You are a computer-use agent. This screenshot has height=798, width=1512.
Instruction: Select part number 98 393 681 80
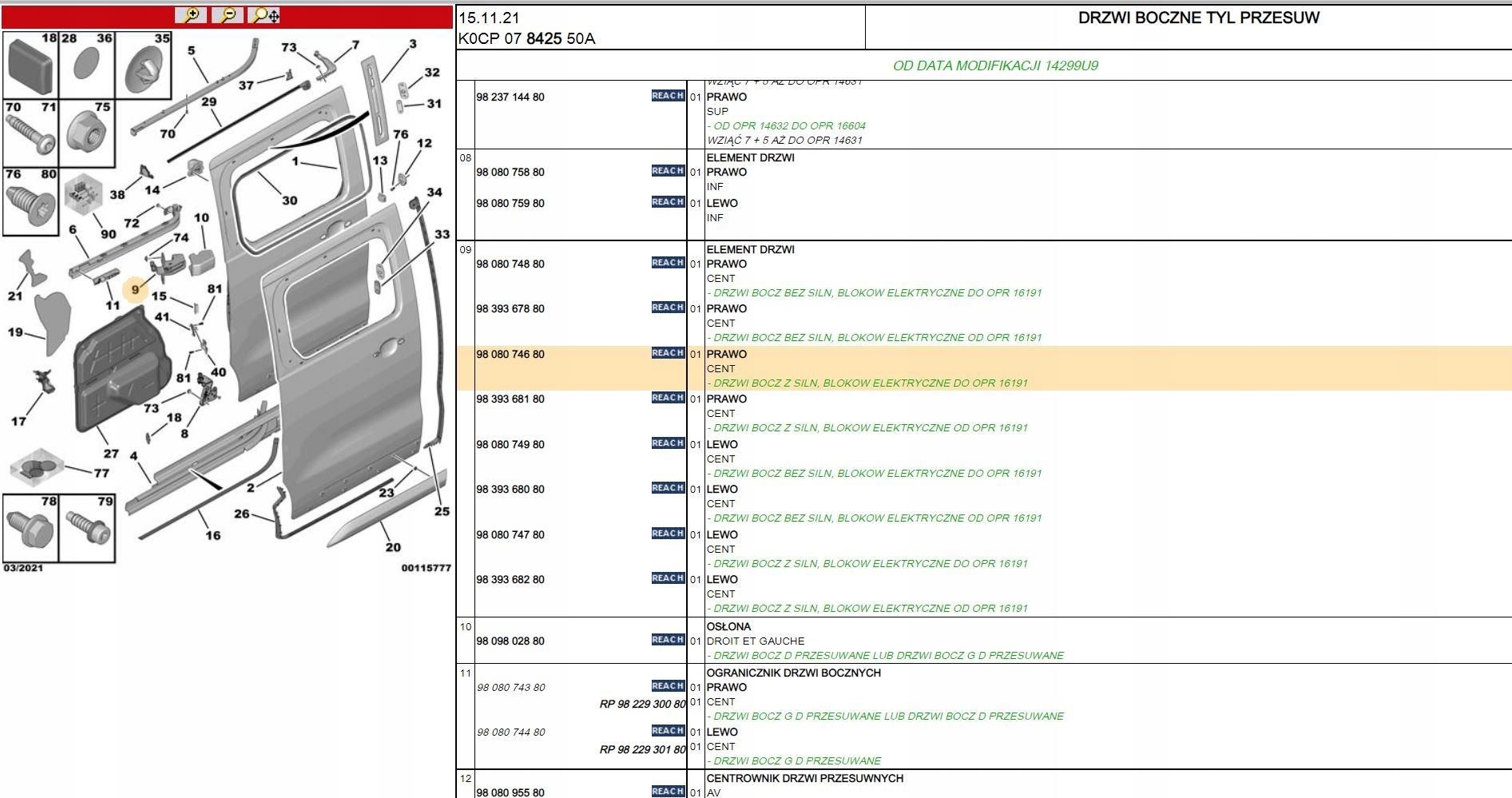pos(510,399)
